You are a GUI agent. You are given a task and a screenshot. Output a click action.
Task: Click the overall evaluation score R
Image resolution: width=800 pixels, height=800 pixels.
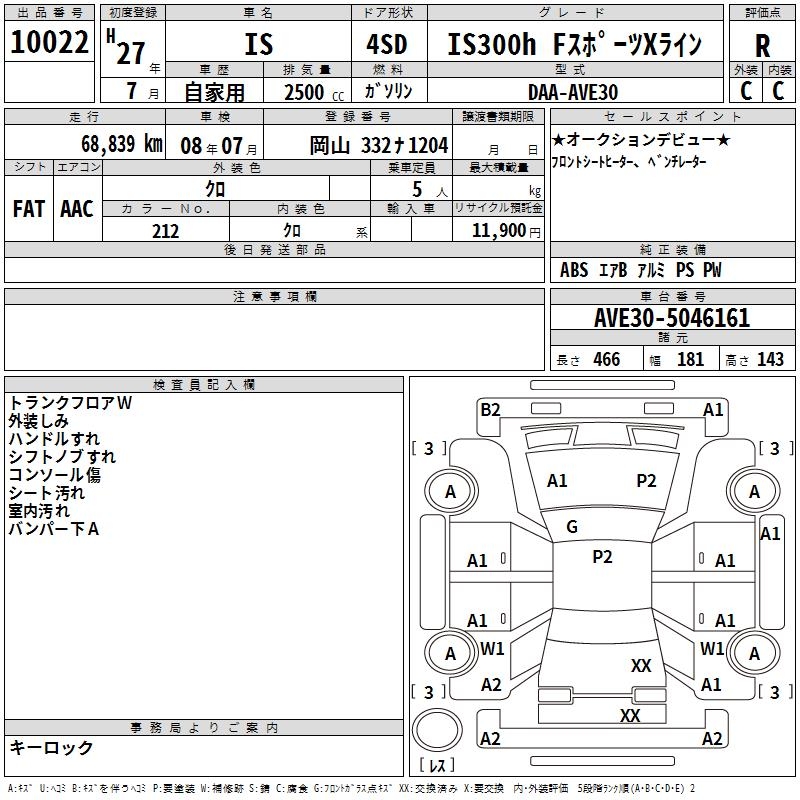tap(762, 46)
